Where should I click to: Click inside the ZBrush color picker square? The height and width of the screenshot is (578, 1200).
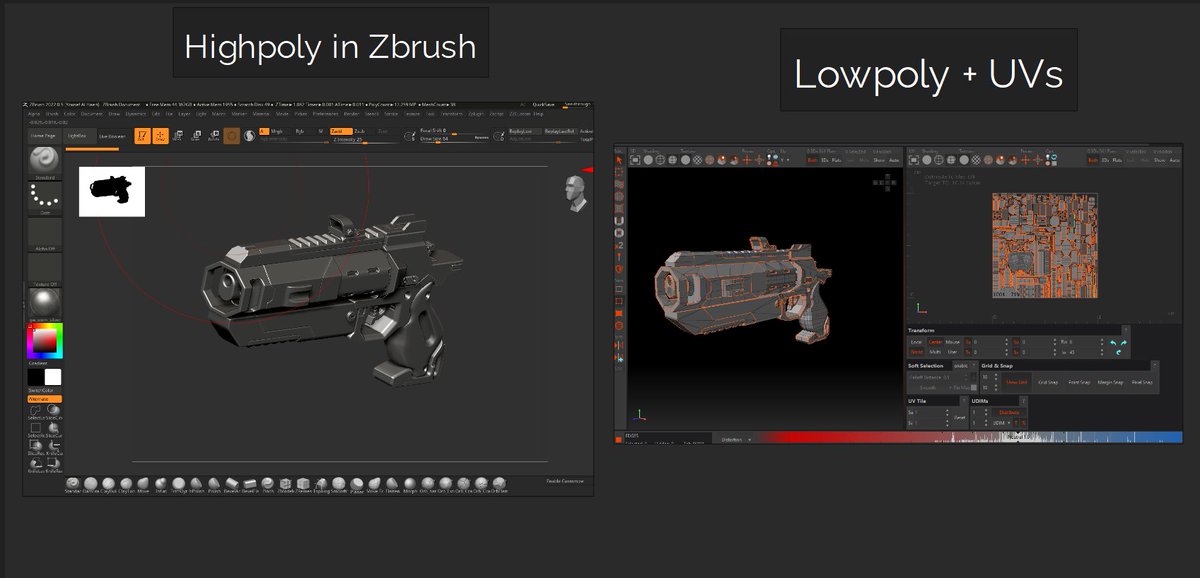point(45,343)
